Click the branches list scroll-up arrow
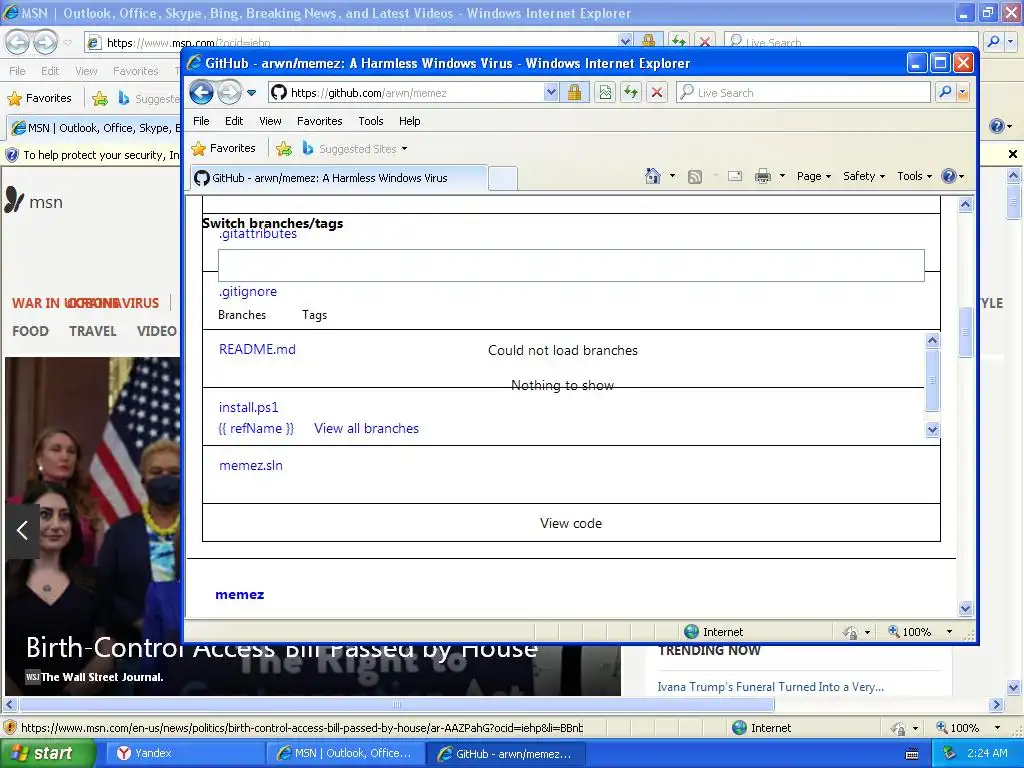The width and height of the screenshot is (1024, 768). (933, 340)
